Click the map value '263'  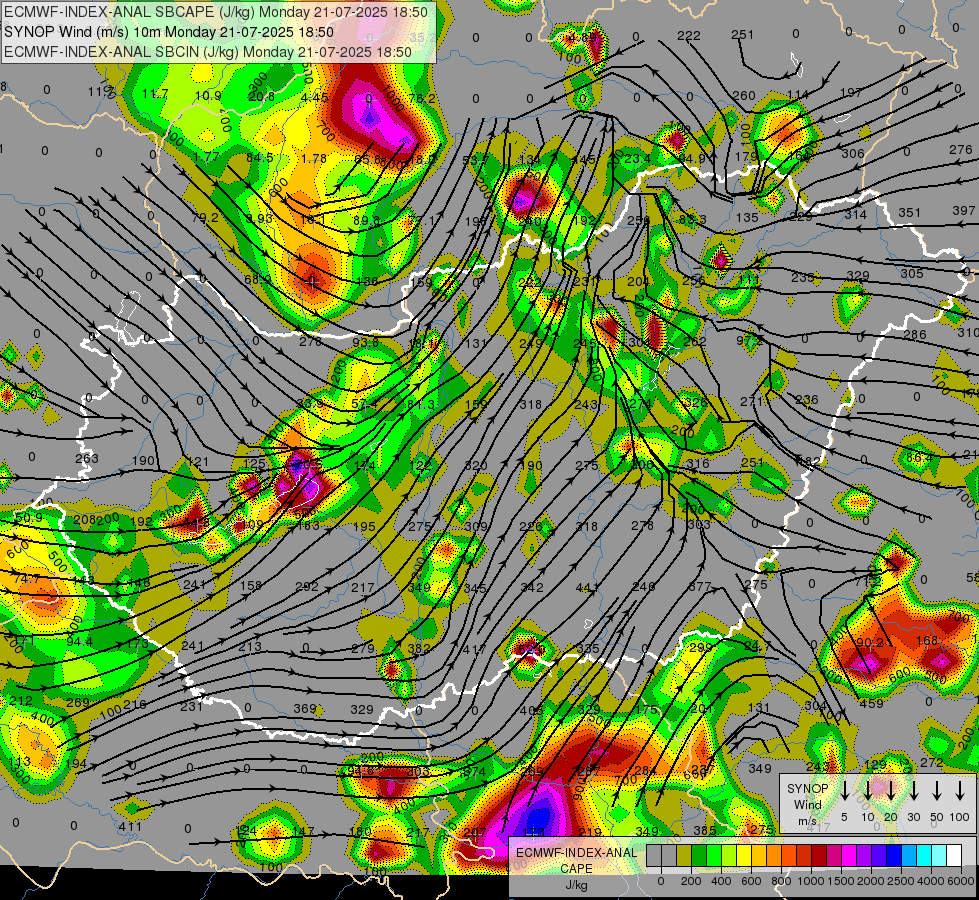click(87, 458)
